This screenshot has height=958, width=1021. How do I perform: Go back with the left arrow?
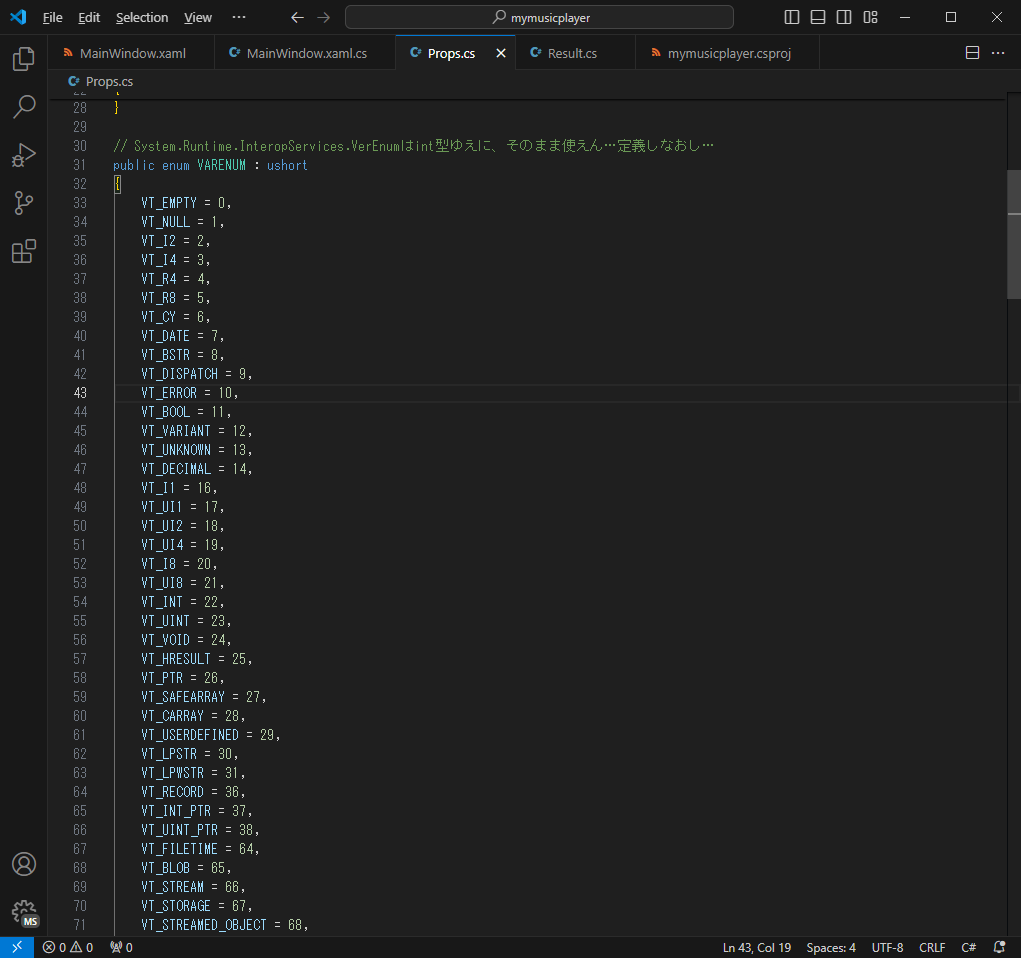click(297, 18)
